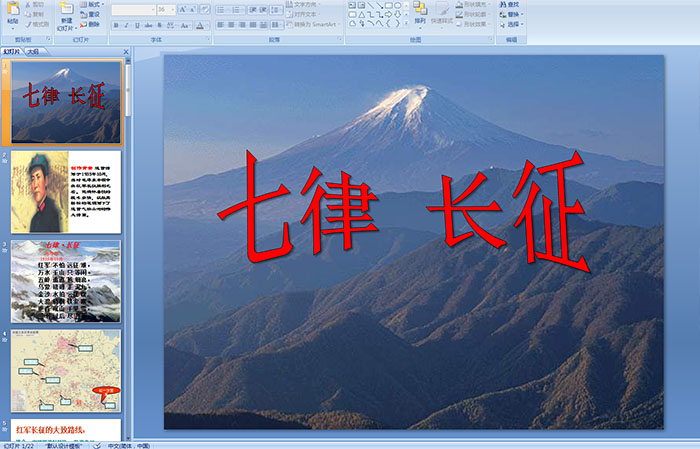This screenshot has width=700, height=449.
Task: Open the 版式 slide layout dropdown
Action: pyautogui.click(x=92, y=4)
